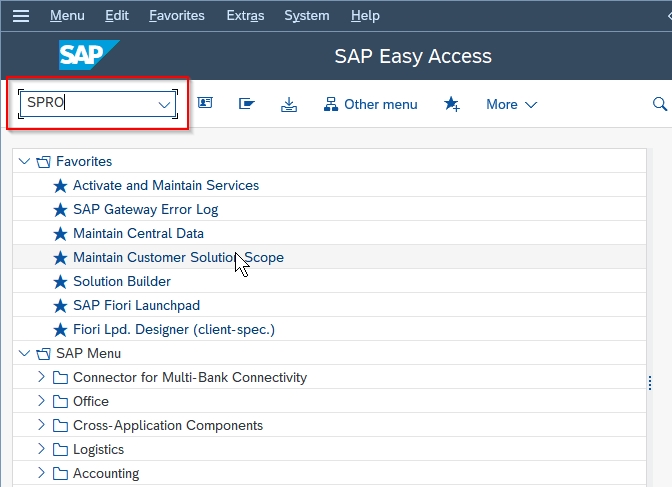672x487 pixels.
Task: Select the SAP Menu tree label
Action: click(88, 354)
